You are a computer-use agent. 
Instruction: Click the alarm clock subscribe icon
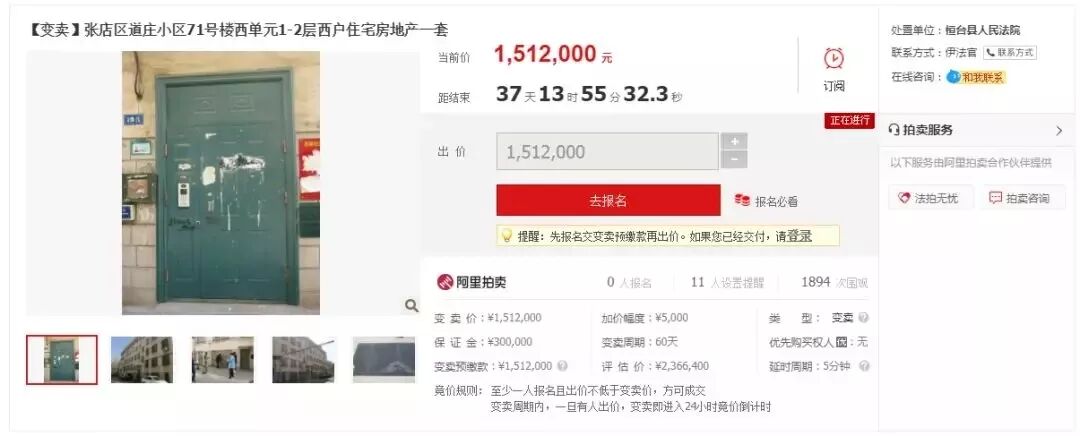[833, 59]
